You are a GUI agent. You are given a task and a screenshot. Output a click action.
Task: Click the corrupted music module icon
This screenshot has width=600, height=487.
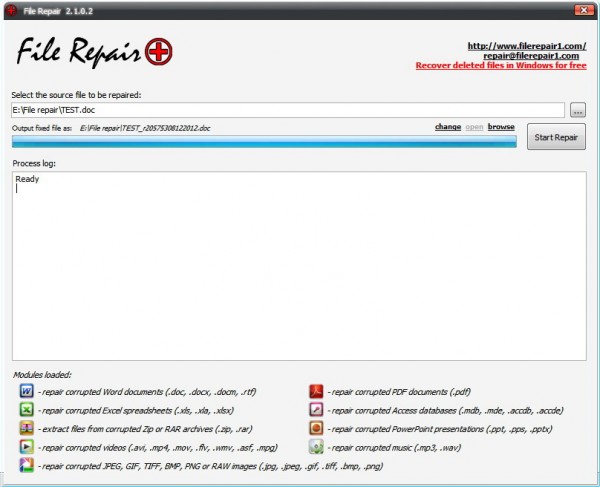(x=316, y=447)
